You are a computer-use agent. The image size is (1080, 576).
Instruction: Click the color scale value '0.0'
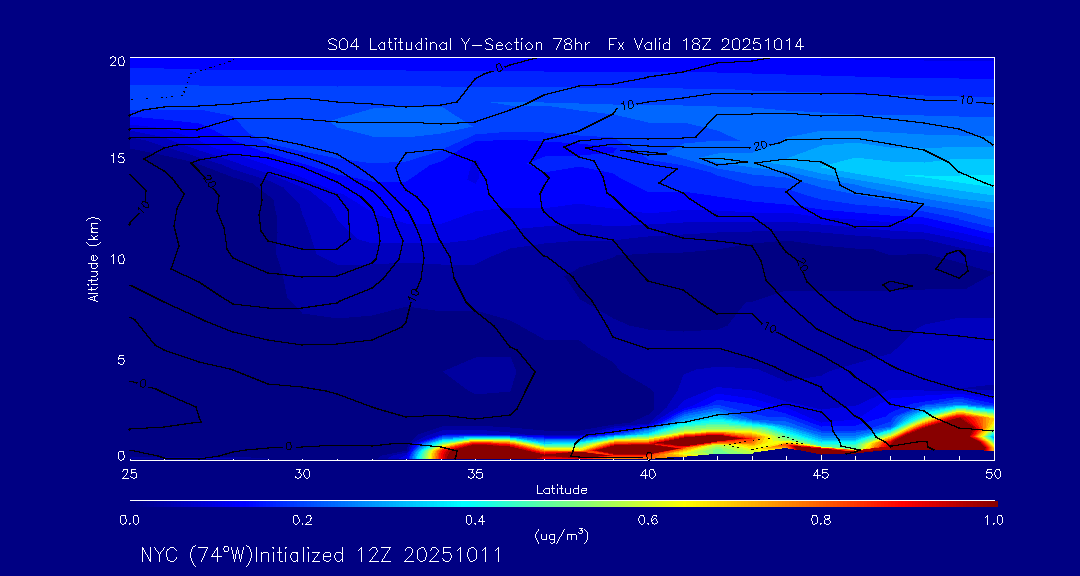pyautogui.click(x=129, y=520)
